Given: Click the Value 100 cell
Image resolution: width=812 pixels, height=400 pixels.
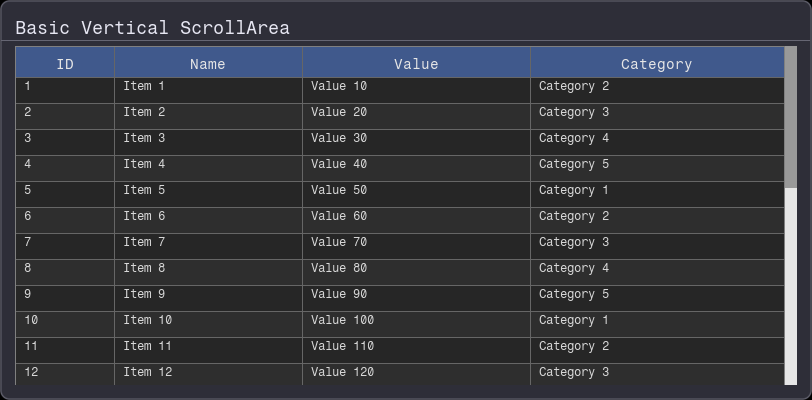Looking at the screenshot, I should click(416, 321).
